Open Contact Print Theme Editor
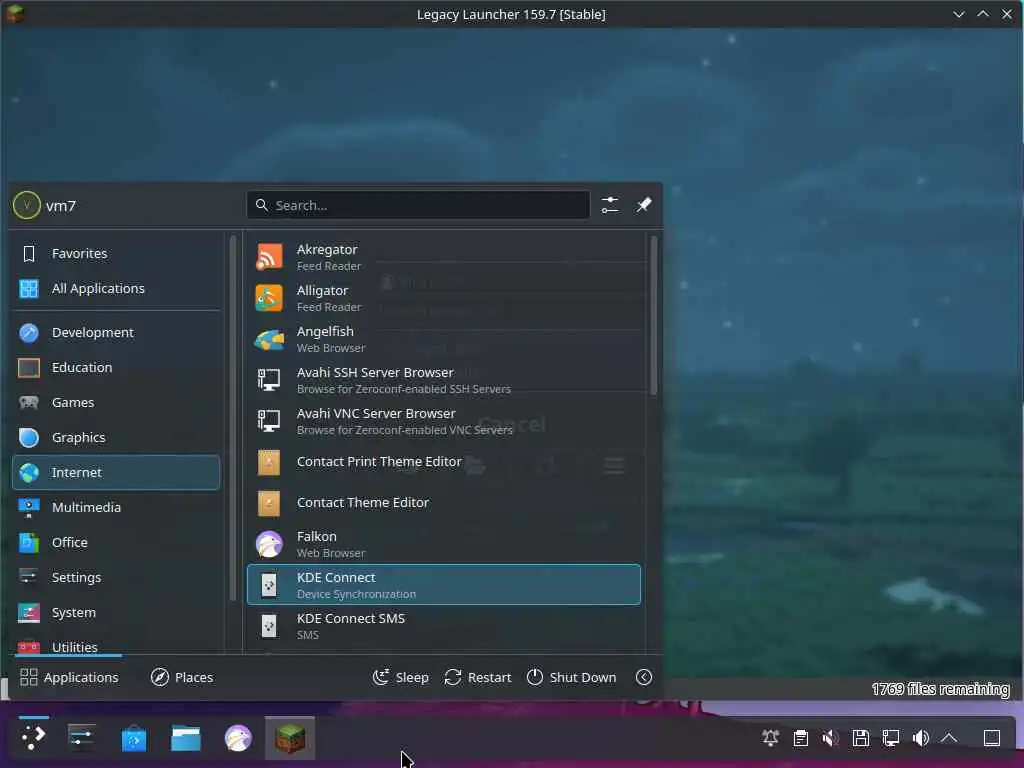This screenshot has width=1024, height=768. tap(443, 462)
